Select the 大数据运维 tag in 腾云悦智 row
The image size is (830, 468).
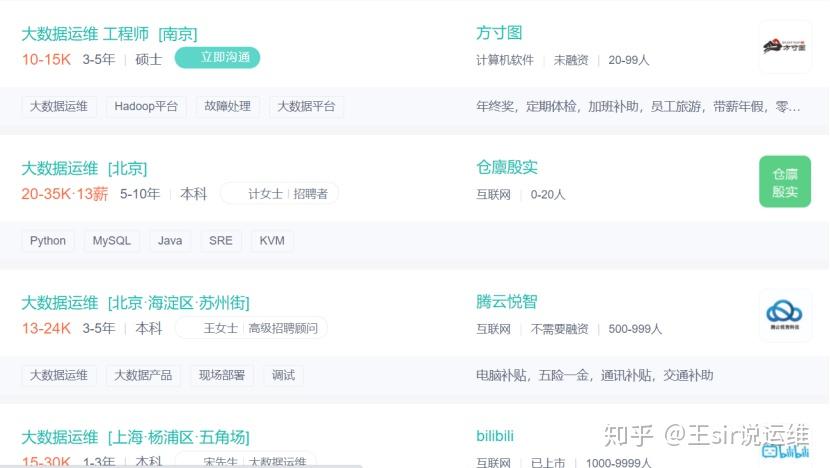coord(59,375)
